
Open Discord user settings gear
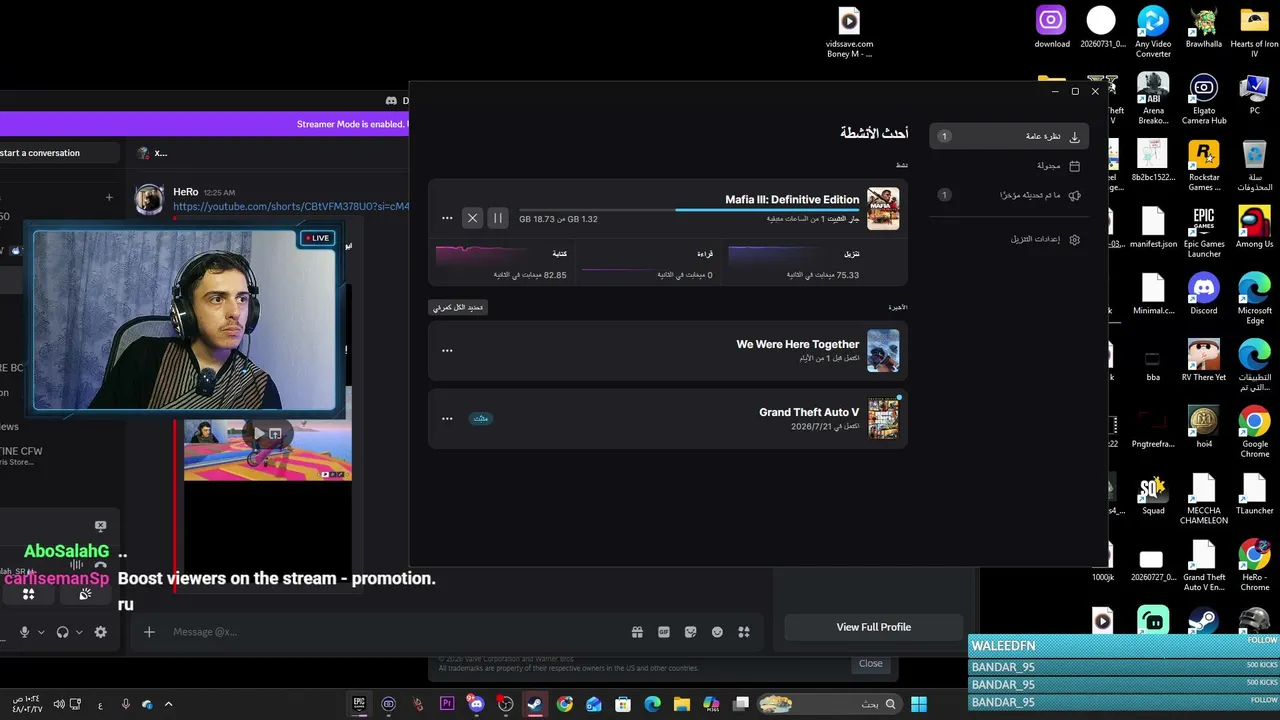coord(100,632)
